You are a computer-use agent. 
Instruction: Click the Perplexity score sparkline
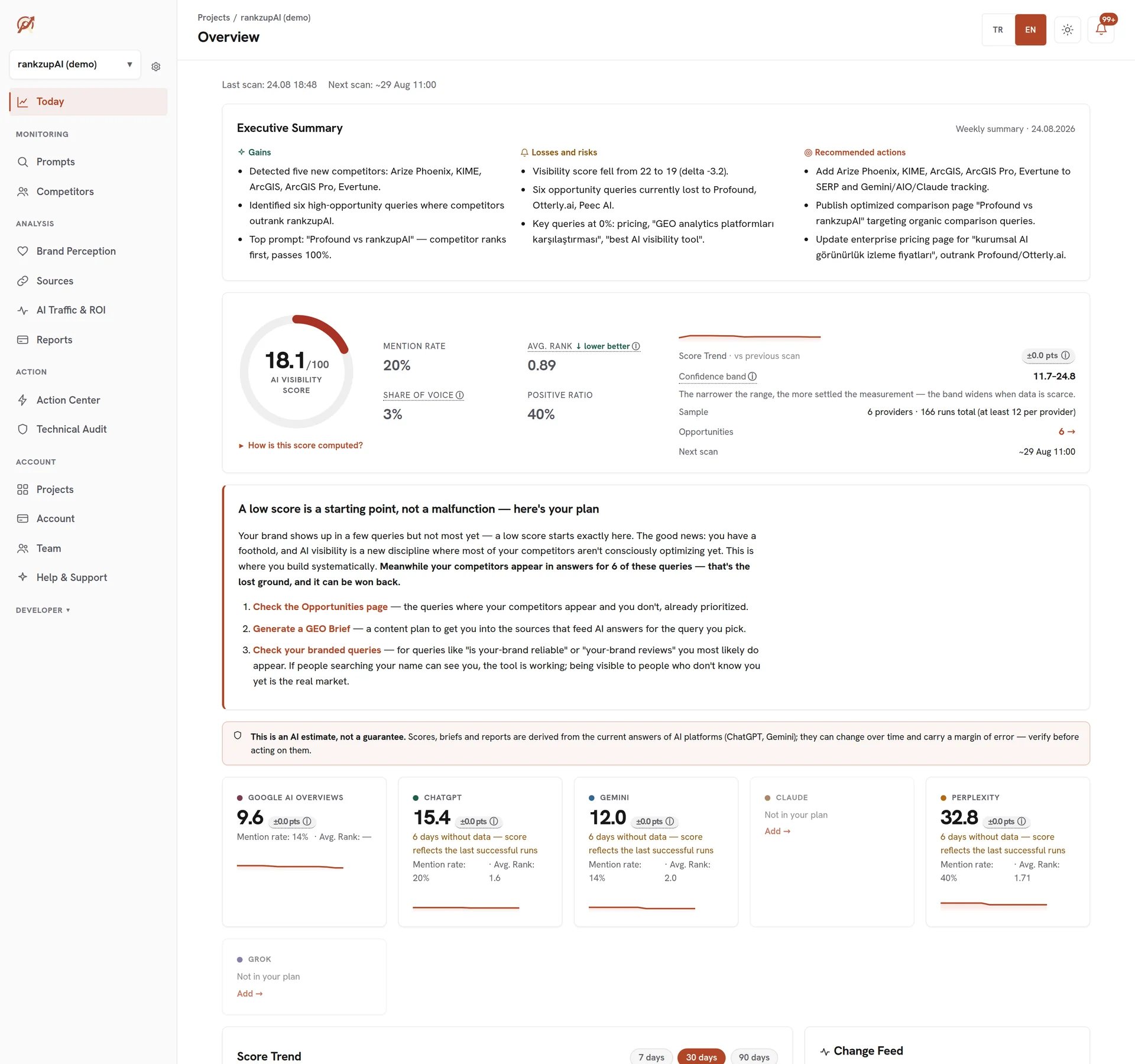[x=993, y=904]
